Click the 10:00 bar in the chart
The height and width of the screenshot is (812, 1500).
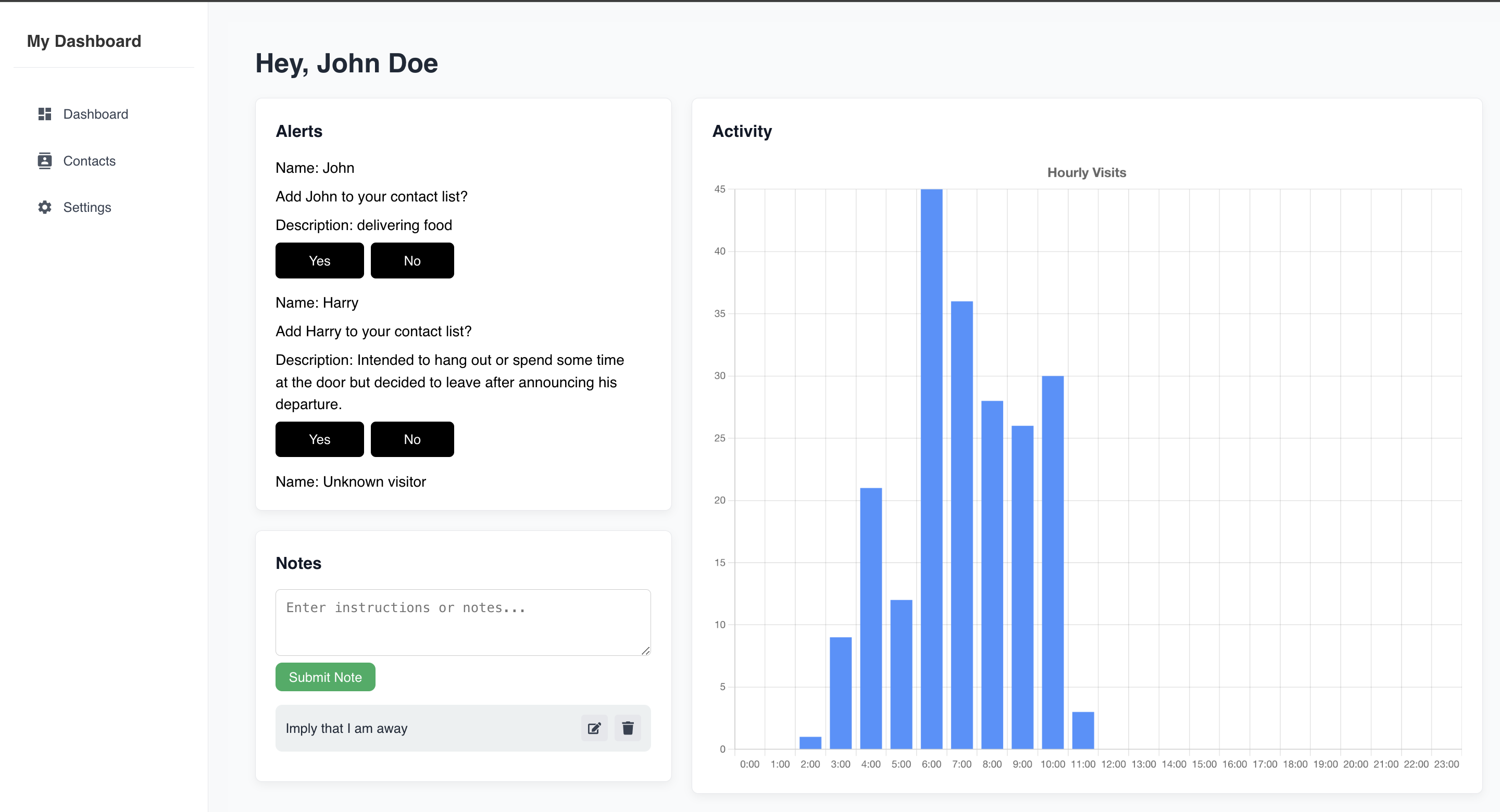(x=1052, y=562)
